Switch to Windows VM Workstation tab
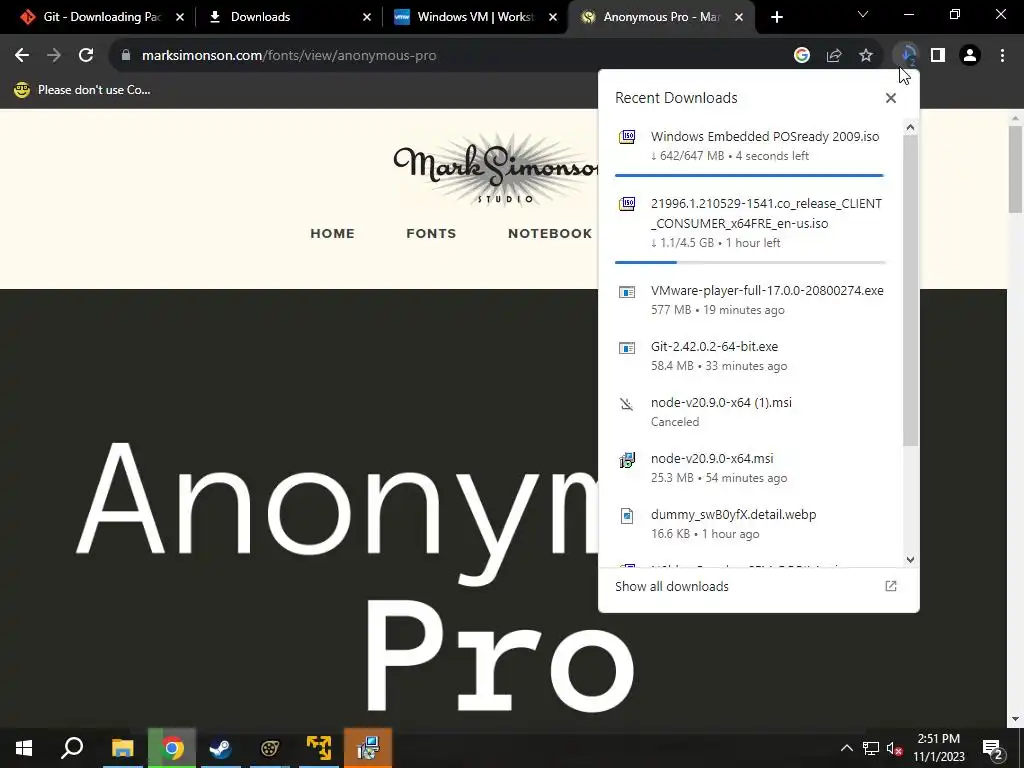 (475, 17)
